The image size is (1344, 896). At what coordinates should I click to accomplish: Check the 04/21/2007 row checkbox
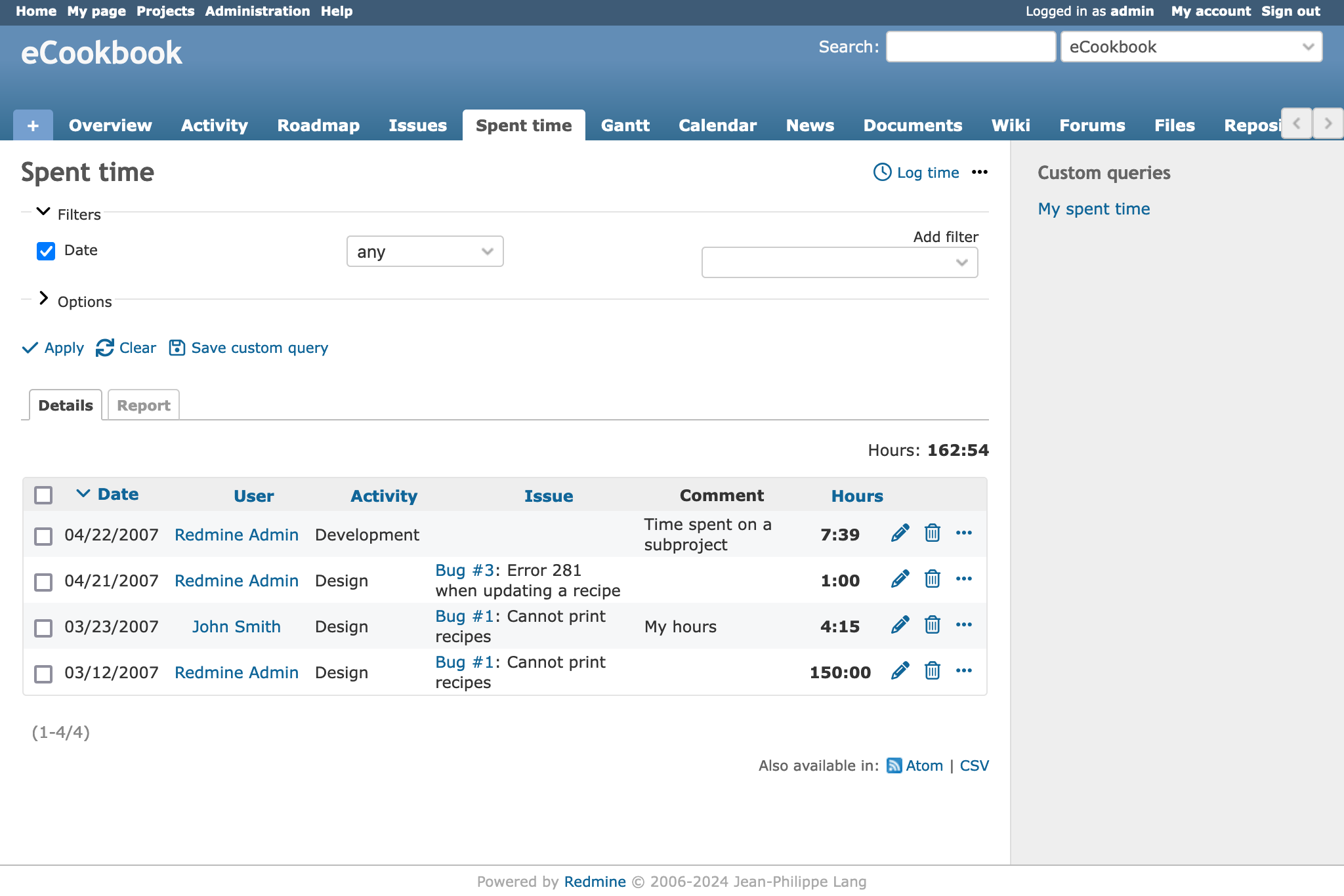point(43,582)
